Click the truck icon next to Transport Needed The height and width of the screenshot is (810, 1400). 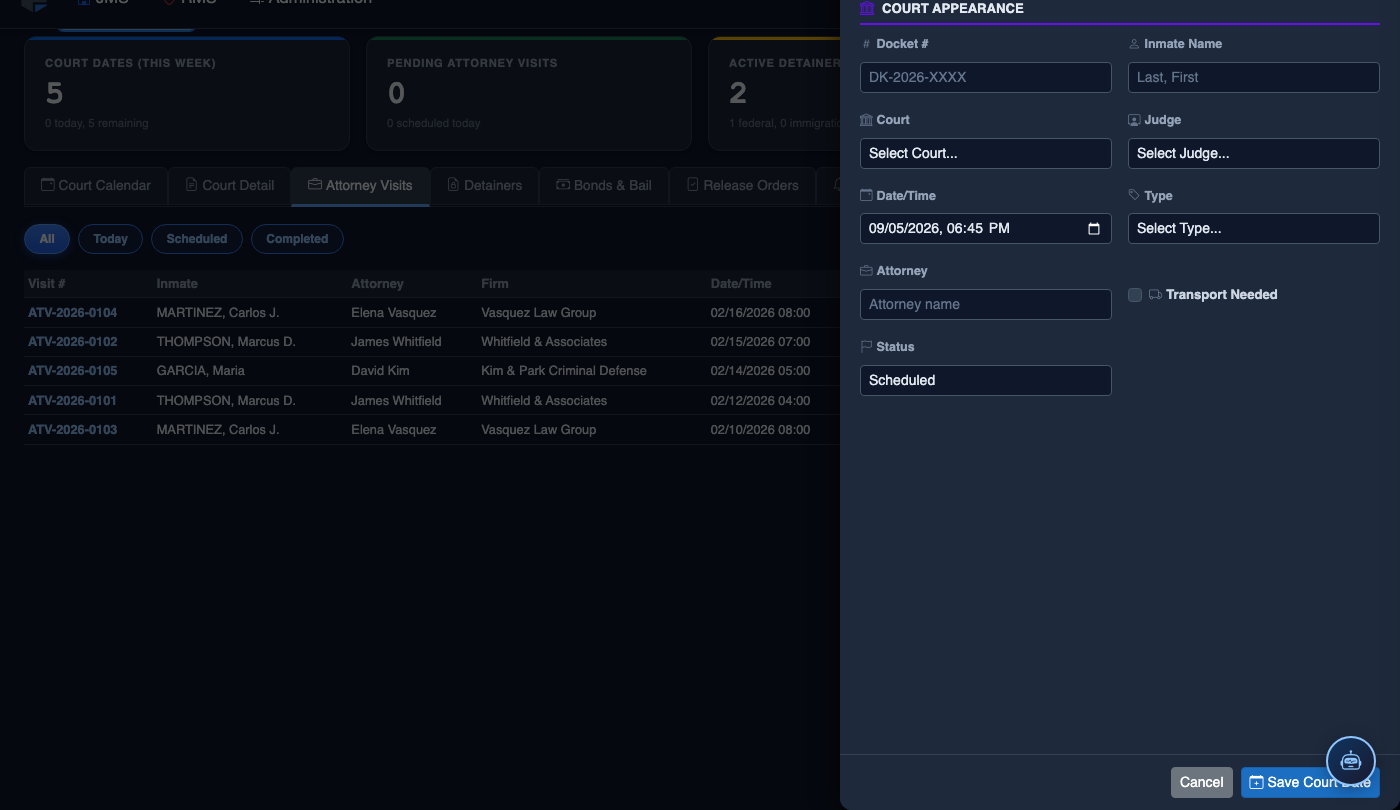pos(1155,295)
